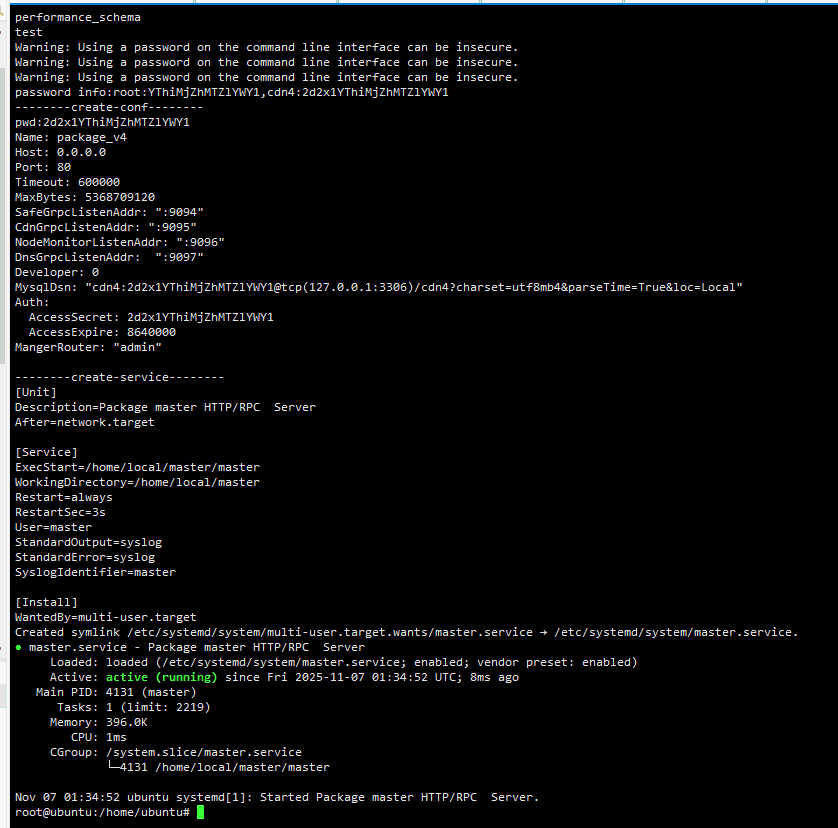838x828 pixels.
Task: Click the MysqlDsn connection string line
Action: 378,287
